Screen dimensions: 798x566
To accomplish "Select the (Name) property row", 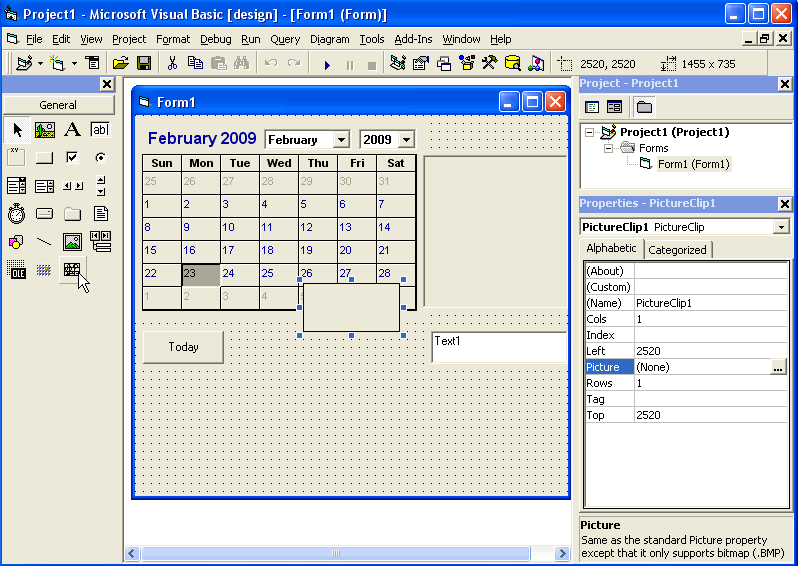I will coord(686,303).
